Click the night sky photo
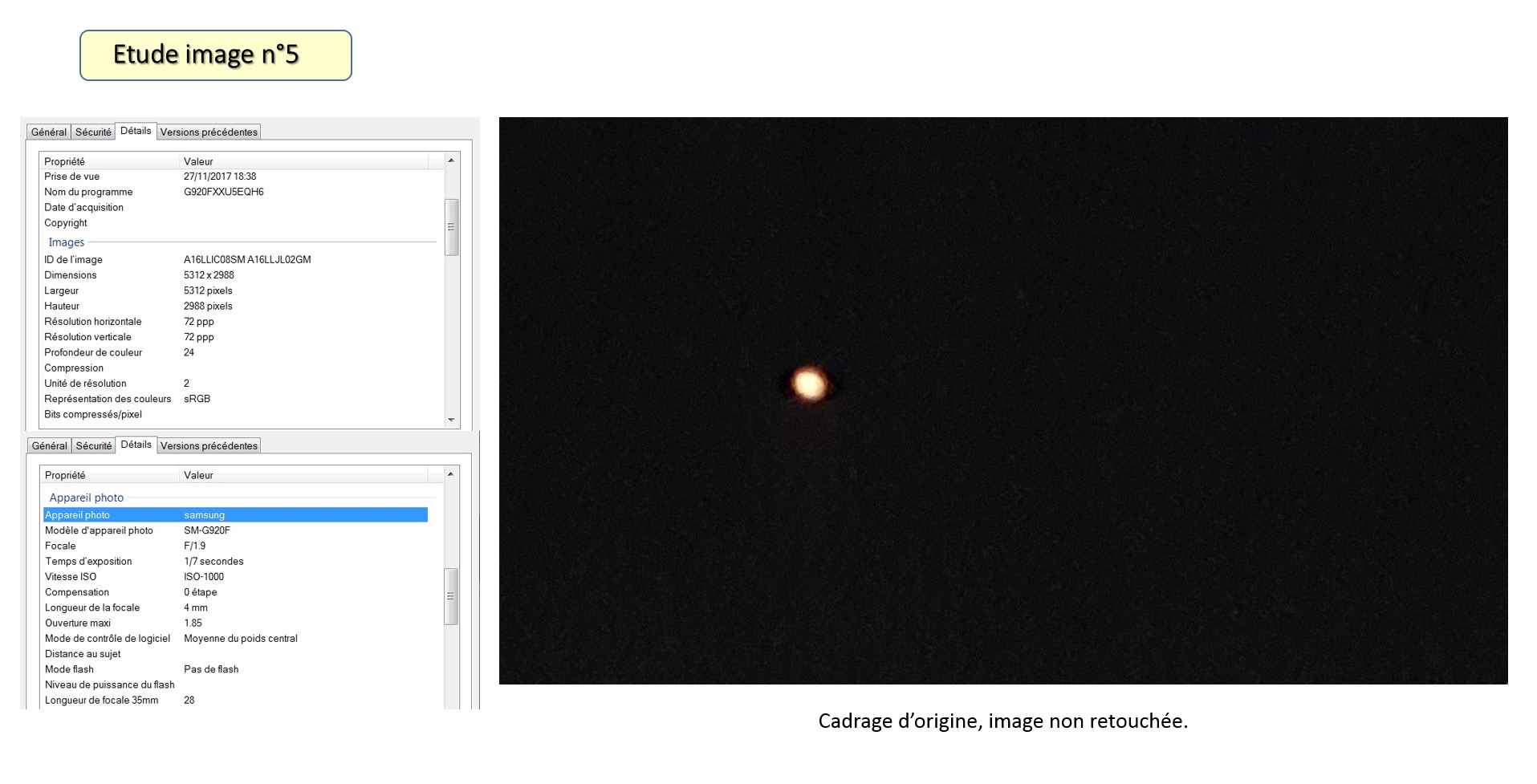 click(1003, 400)
